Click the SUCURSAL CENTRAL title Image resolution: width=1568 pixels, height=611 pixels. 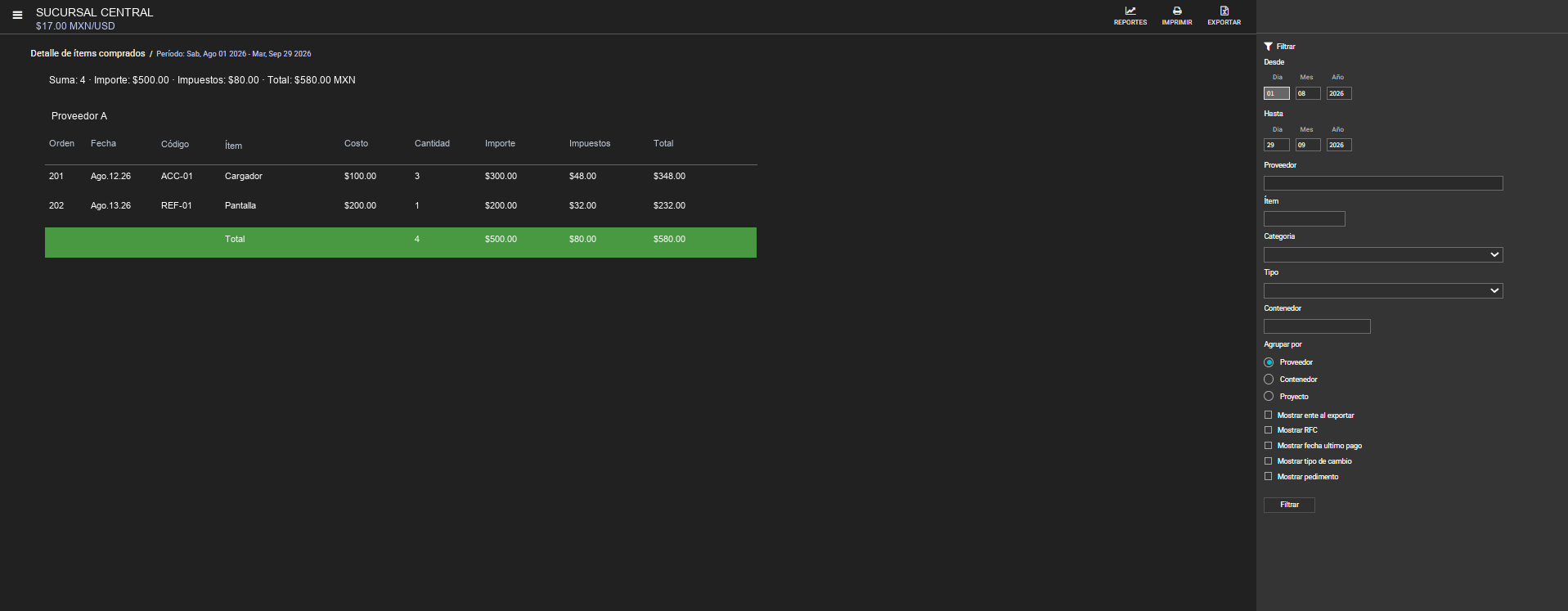point(95,12)
